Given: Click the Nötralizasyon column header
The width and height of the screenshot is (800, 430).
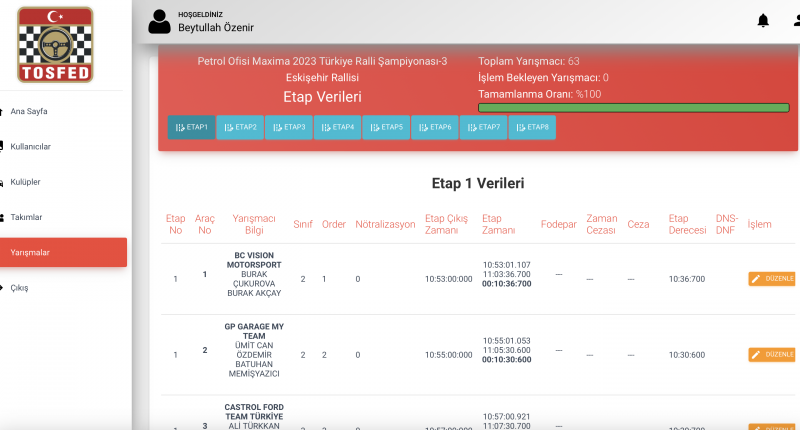Looking at the screenshot, I should 385,224.
